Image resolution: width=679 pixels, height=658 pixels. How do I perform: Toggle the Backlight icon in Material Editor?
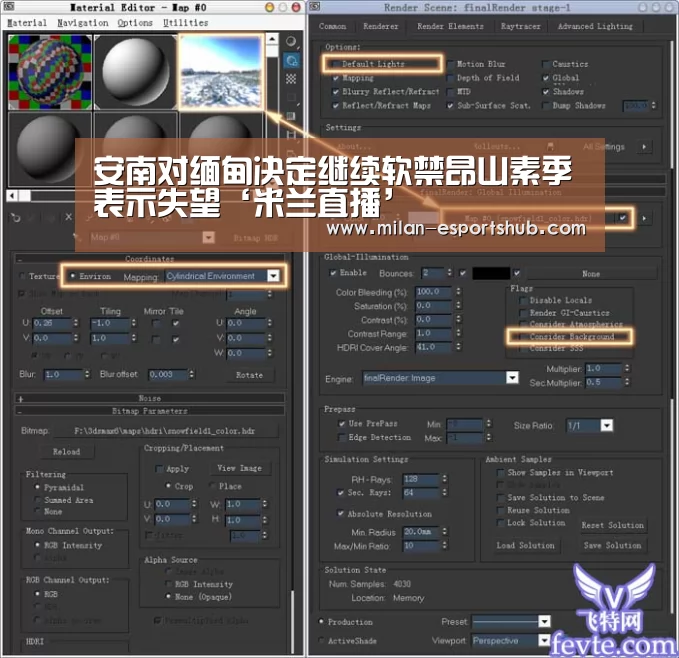291,61
